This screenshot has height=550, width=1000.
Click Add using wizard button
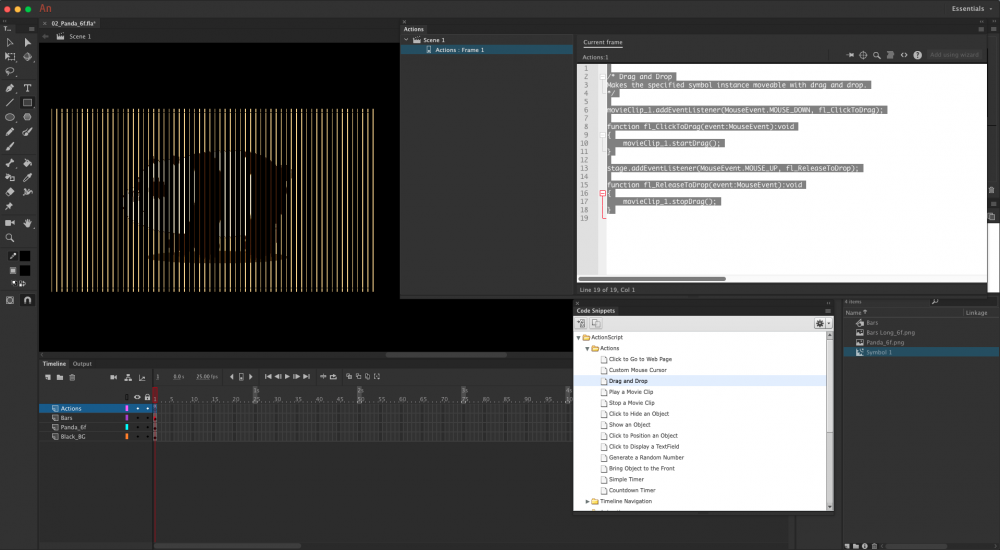954,55
